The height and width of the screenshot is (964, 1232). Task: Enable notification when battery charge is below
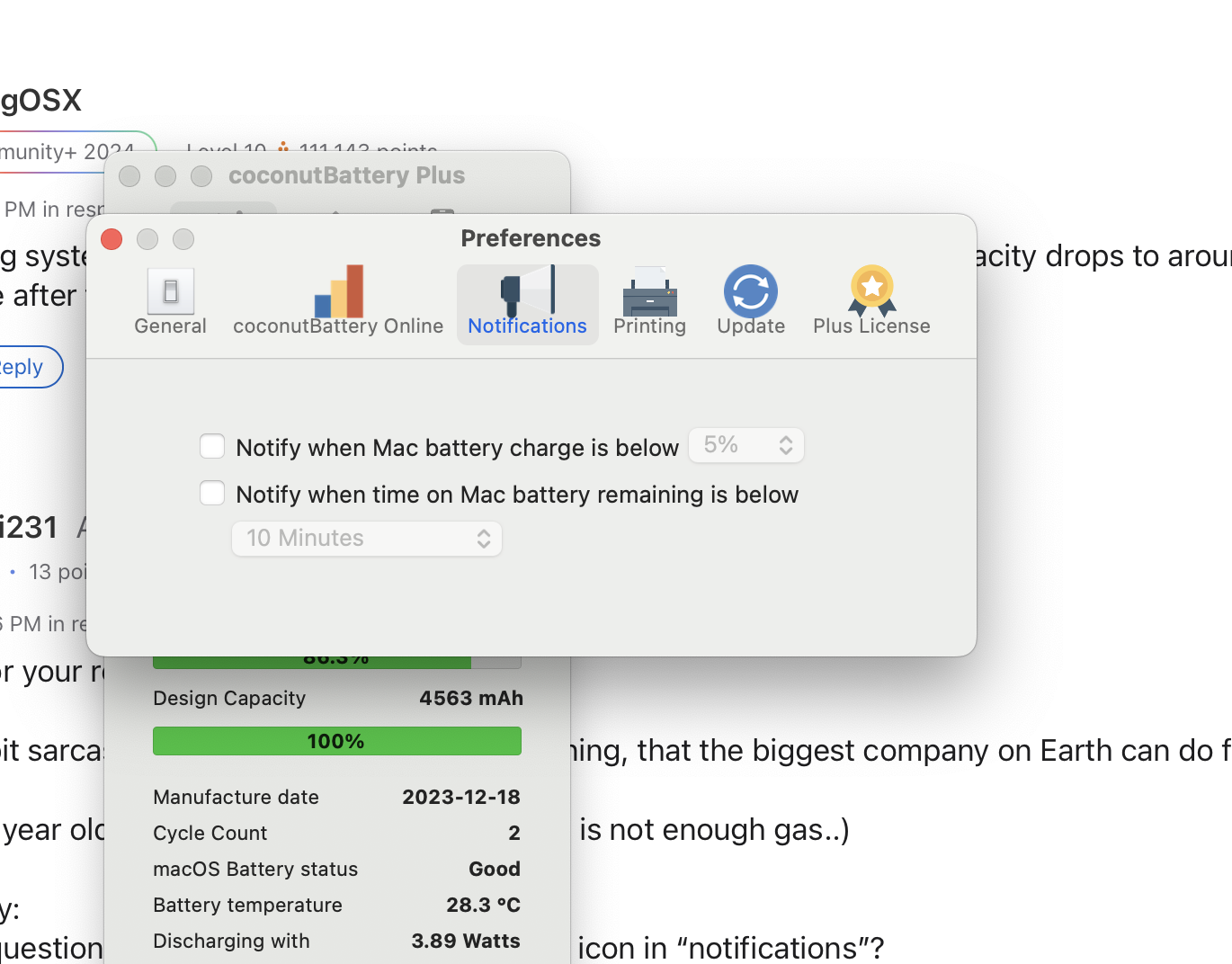tap(212, 446)
